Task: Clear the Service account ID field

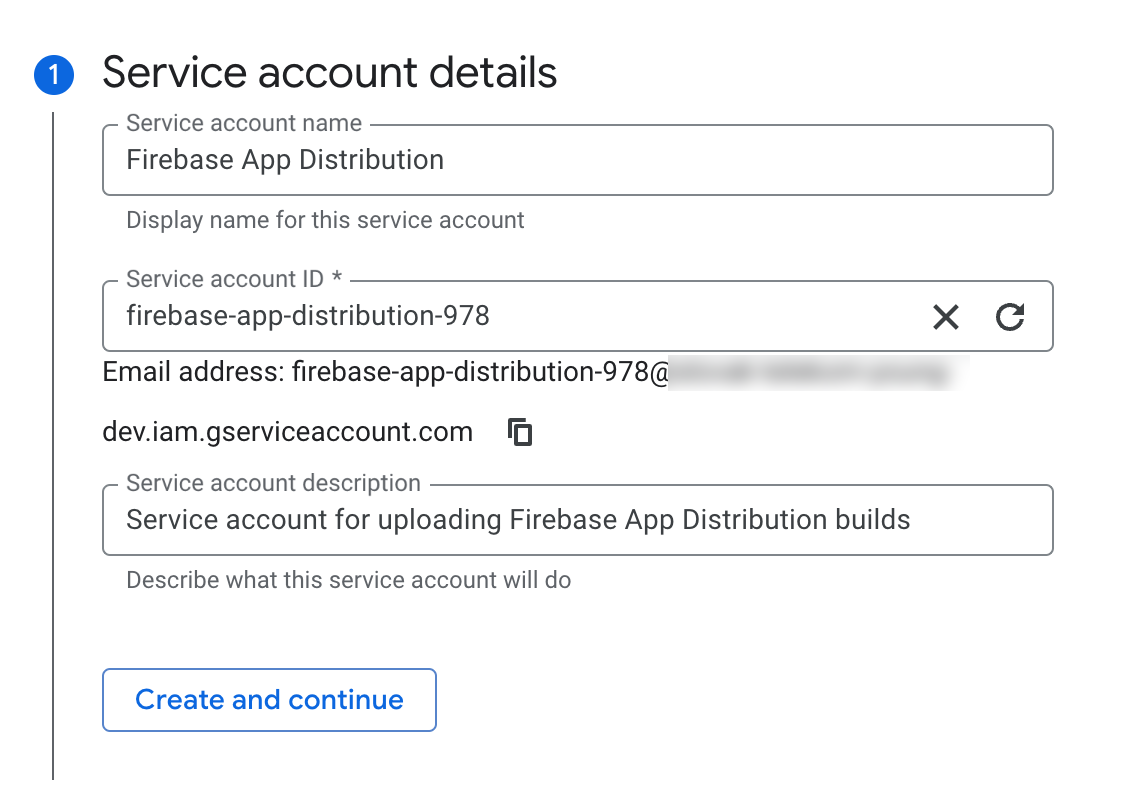Action: [x=945, y=317]
